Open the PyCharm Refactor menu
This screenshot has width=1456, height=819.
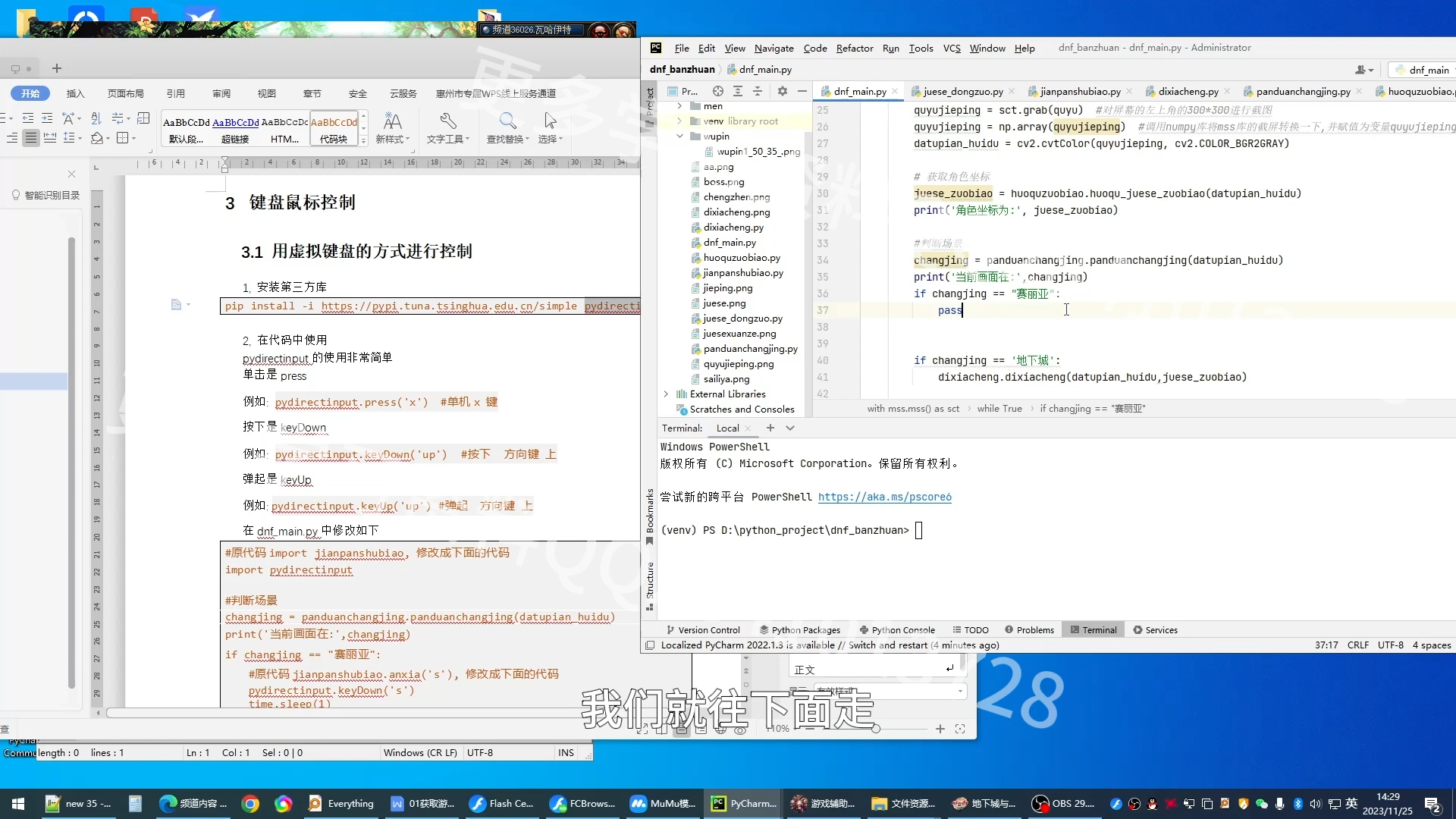pos(855,48)
